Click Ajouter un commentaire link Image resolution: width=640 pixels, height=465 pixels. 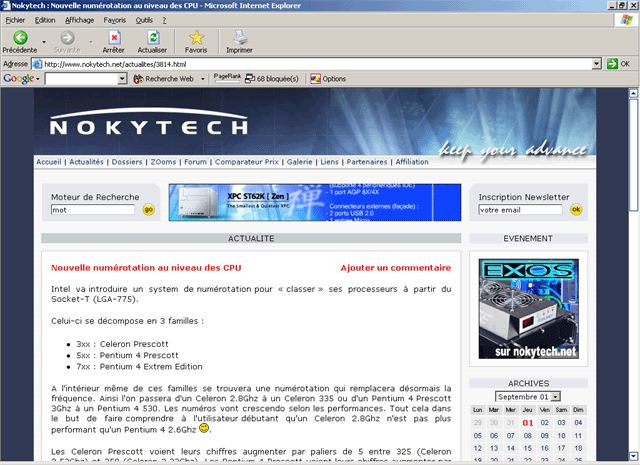tap(396, 268)
